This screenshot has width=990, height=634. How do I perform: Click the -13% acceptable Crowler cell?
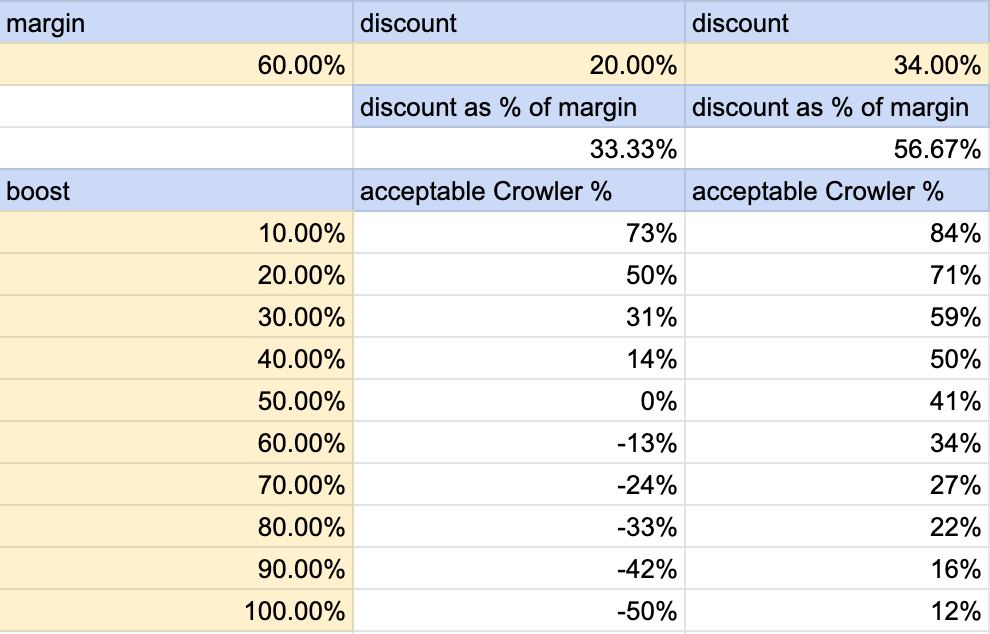(x=519, y=443)
